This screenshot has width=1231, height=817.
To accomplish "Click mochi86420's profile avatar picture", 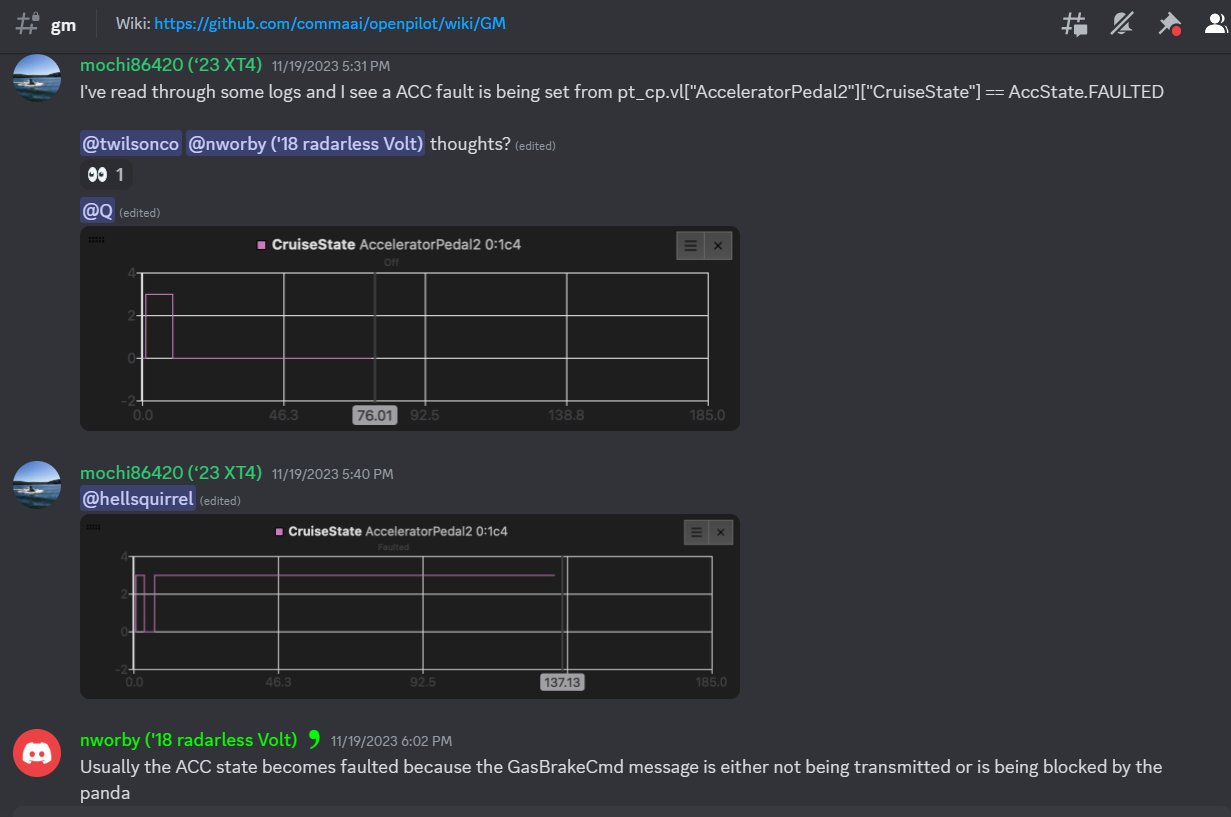I will (x=37, y=78).
